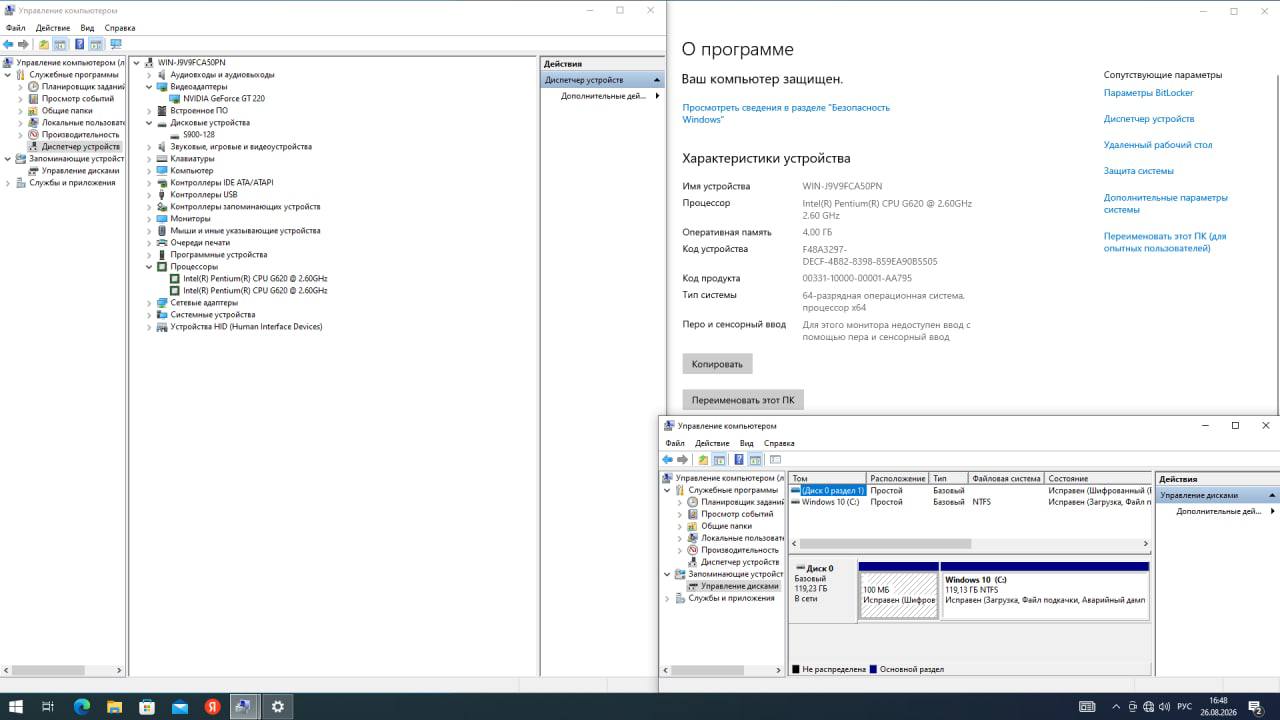Select the first Intel Pentium G620 processor entry
The height and width of the screenshot is (720, 1280).
click(x=255, y=279)
